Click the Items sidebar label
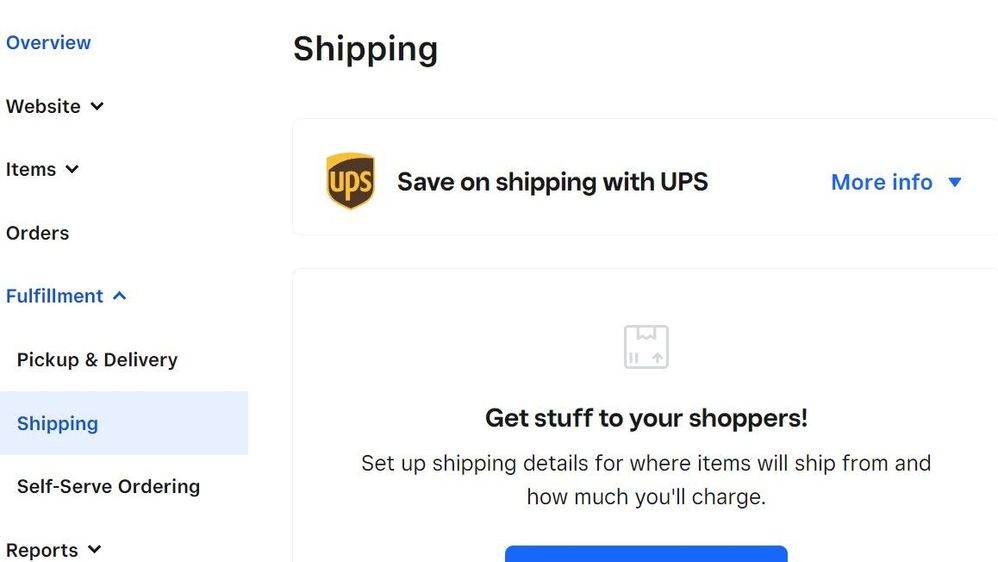The height and width of the screenshot is (562, 998). coord(31,170)
